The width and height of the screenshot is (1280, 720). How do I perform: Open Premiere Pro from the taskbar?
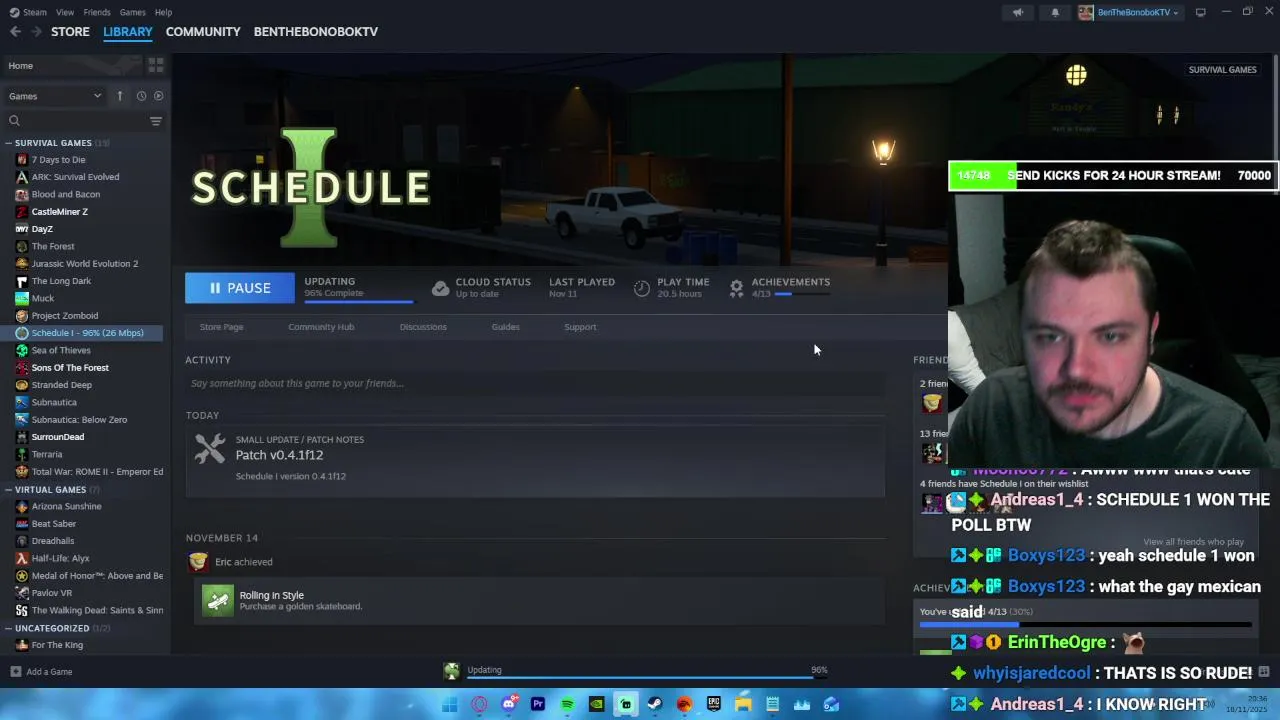538,704
